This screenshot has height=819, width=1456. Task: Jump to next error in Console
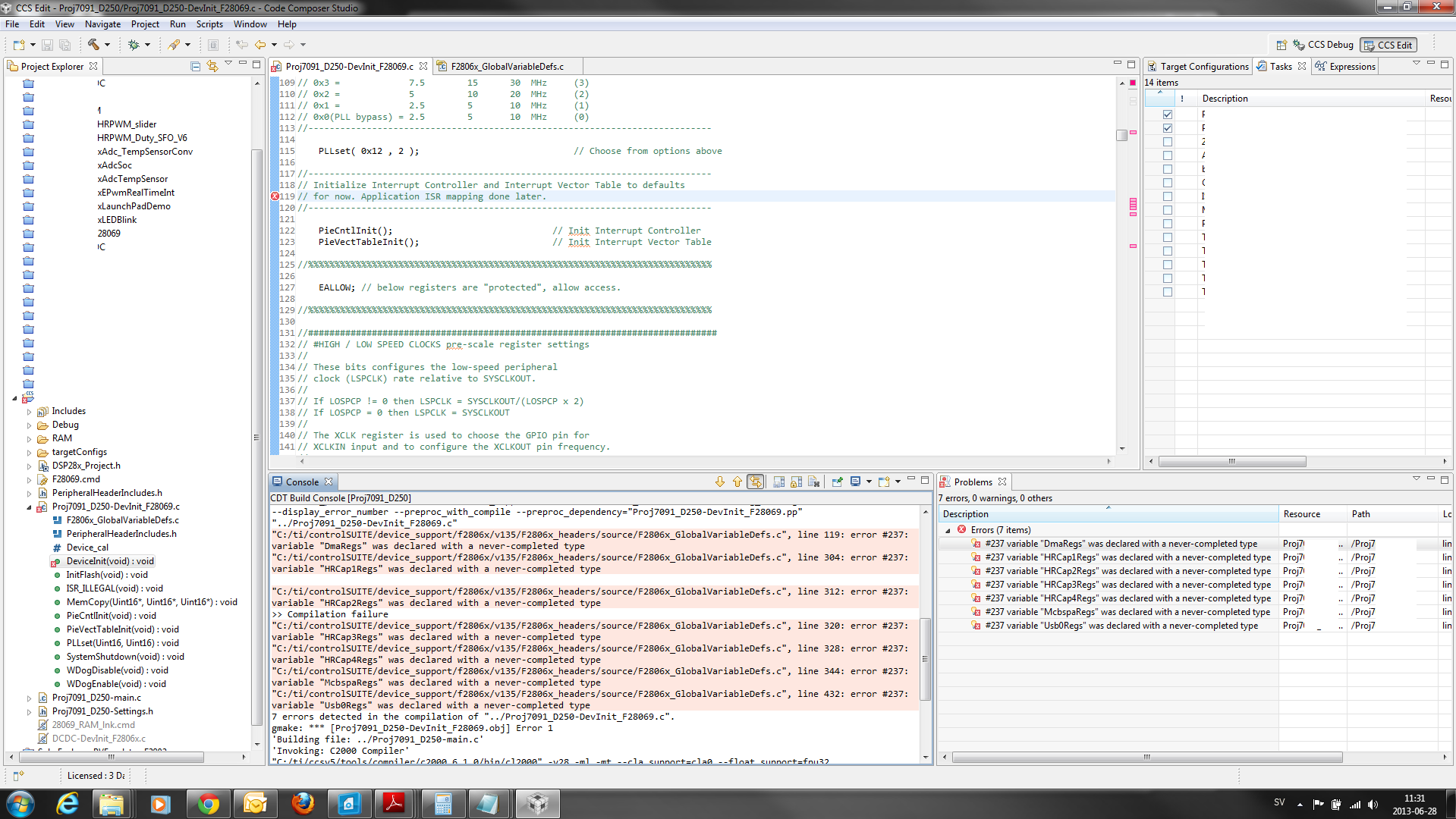(x=720, y=482)
